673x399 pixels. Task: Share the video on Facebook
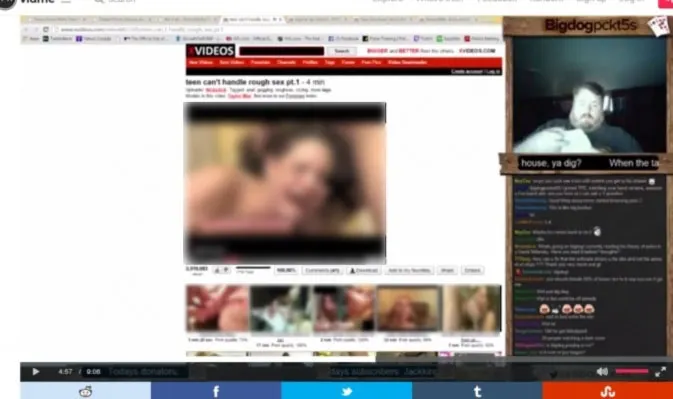click(x=216, y=391)
